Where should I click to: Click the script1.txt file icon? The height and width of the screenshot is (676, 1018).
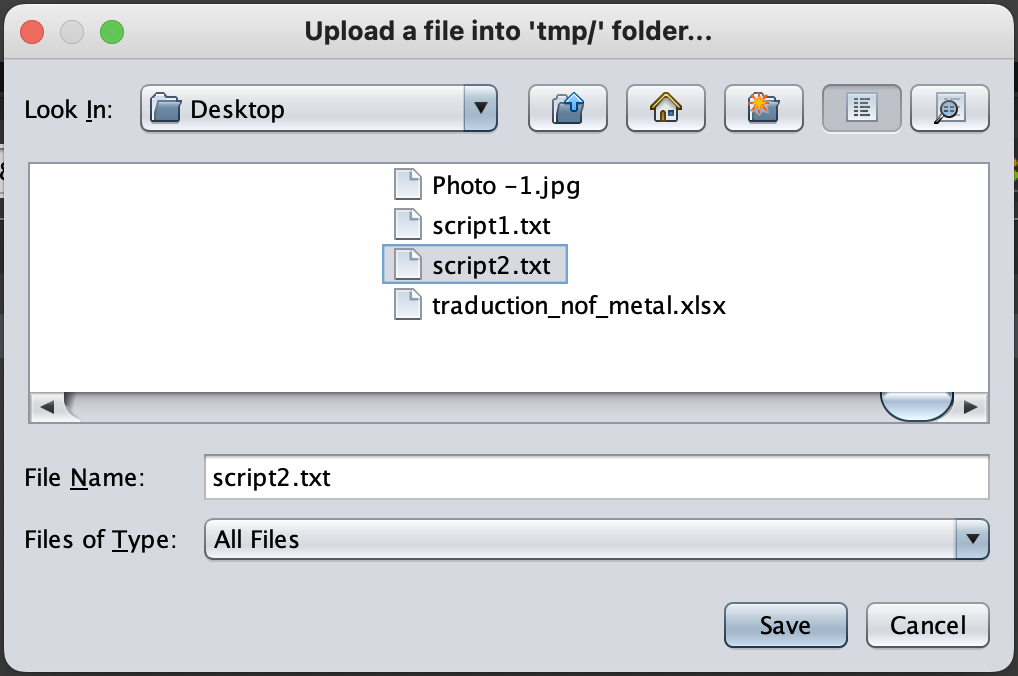point(408,225)
